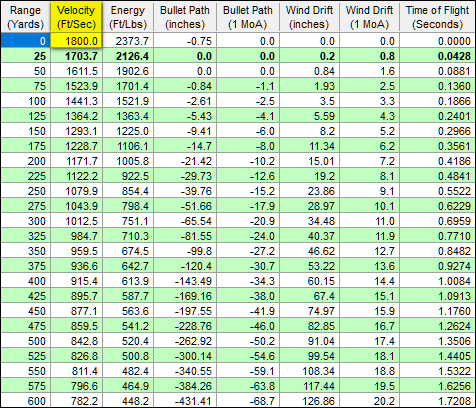Click the Time of Flight (Seconds) header
476x408 pixels.
[437, 17]
